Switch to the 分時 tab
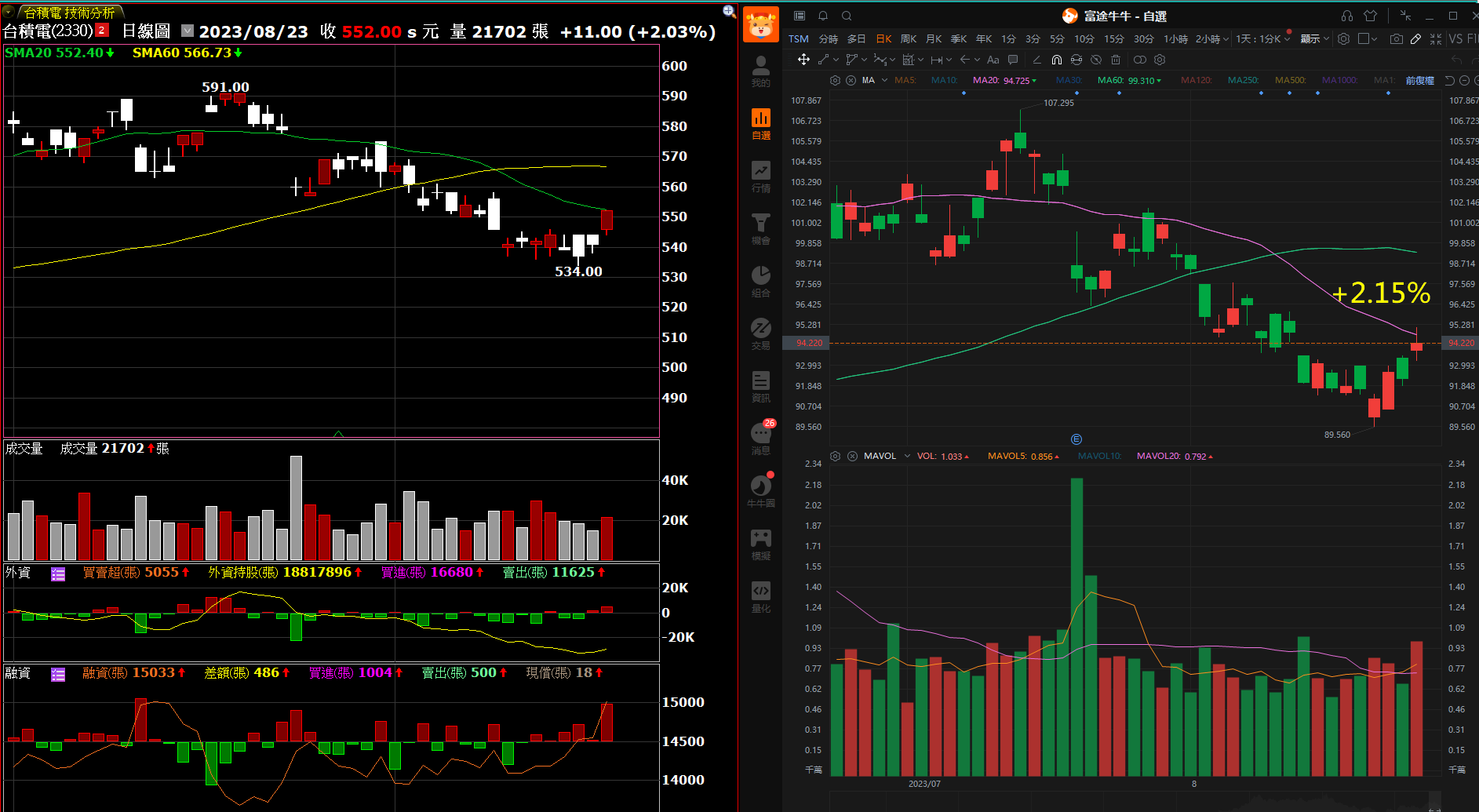The width and height of the screenshot is (1479, 812). (x=829, y=38)
